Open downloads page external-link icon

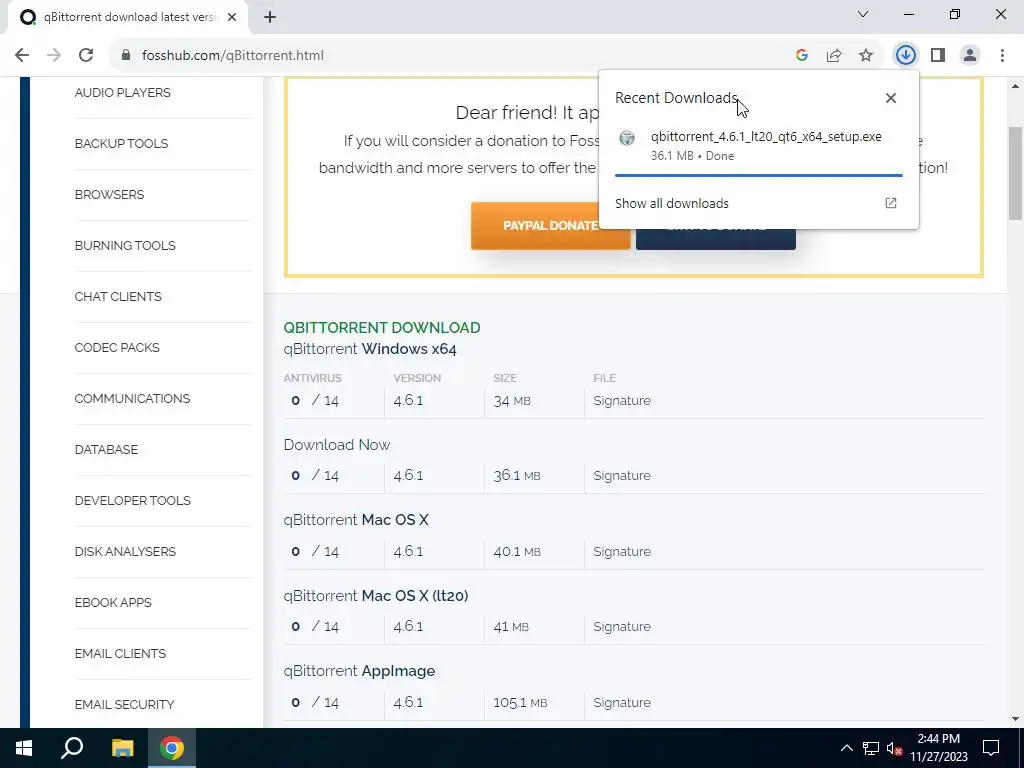(891, 203)
